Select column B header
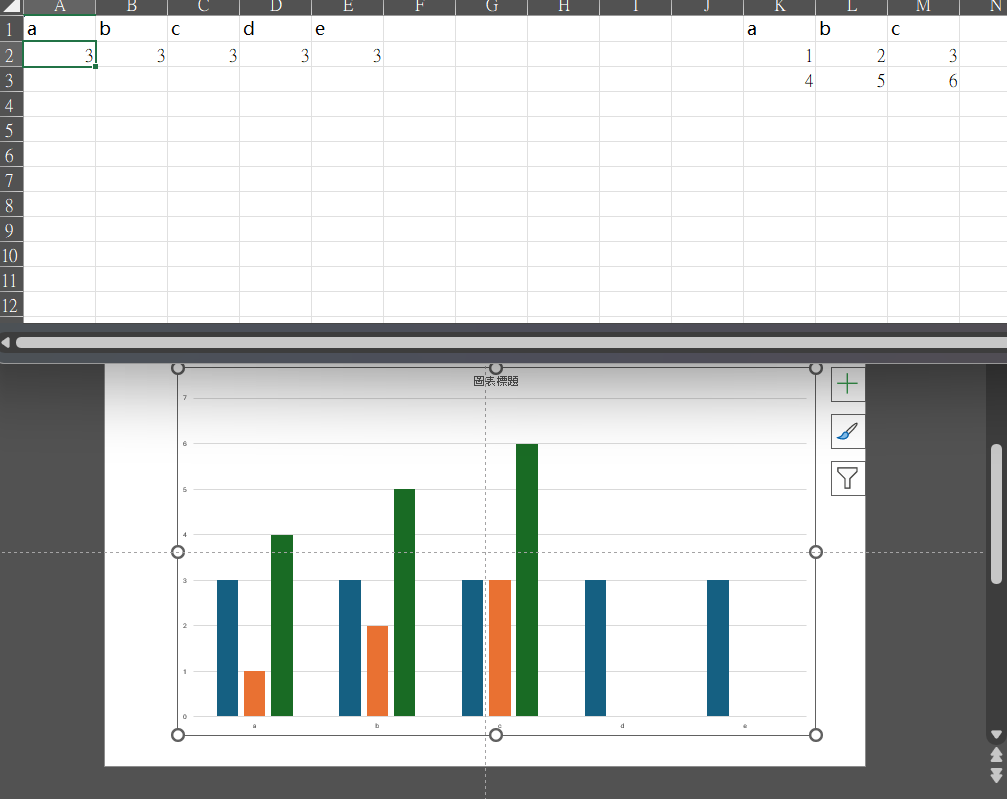Image resolution: width=1007 pixels, height=799 pixels. click(131, 8)
